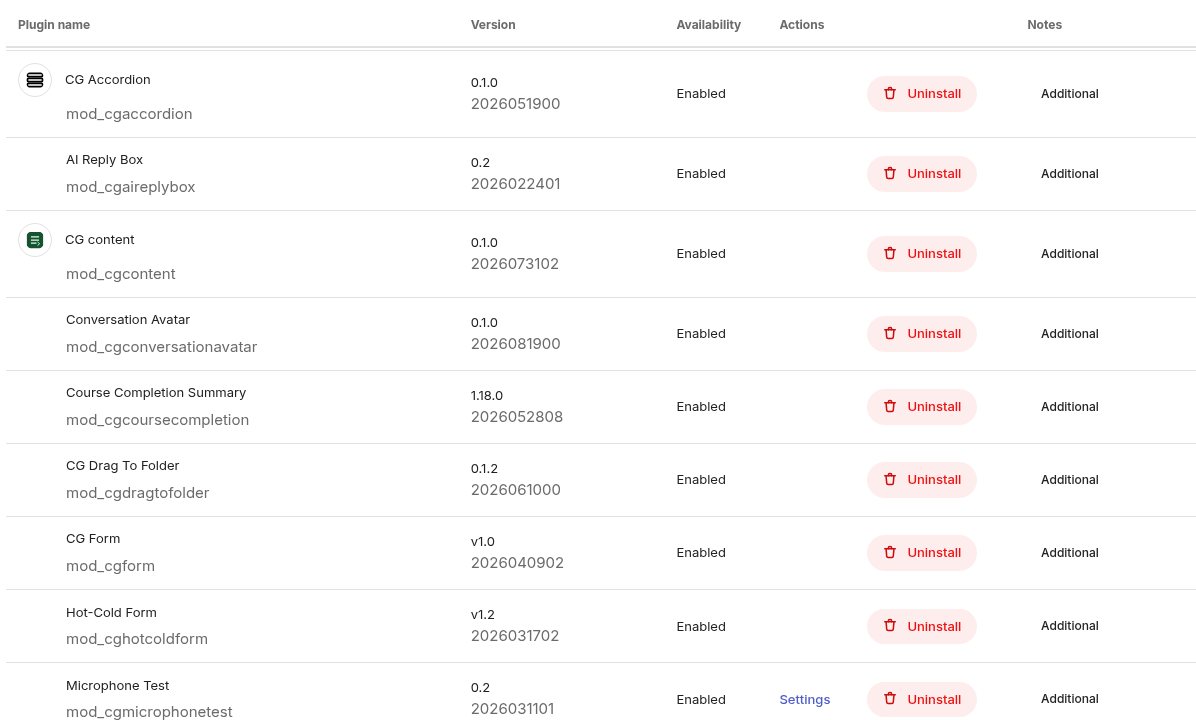Select the mod_cgdragtofolder component text
This screenshot has height=720, width=1196.
pos(137,493)
